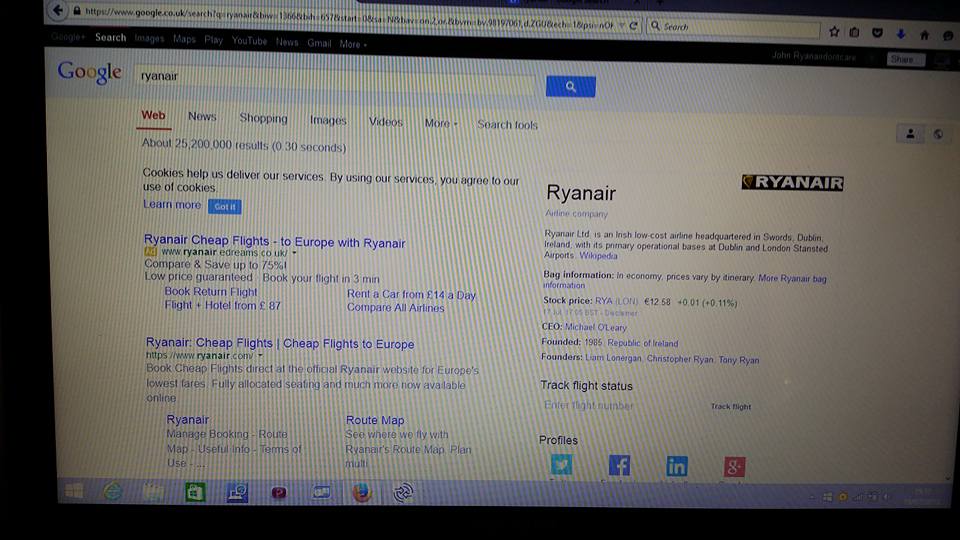Click the bookmark star icon

(x=834, y=32)
